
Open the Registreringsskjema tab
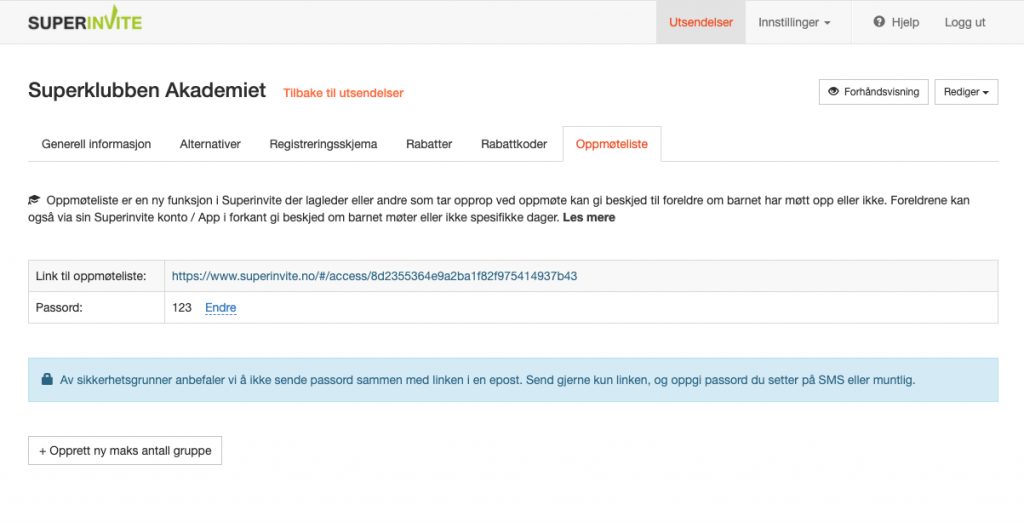[323, 144]
